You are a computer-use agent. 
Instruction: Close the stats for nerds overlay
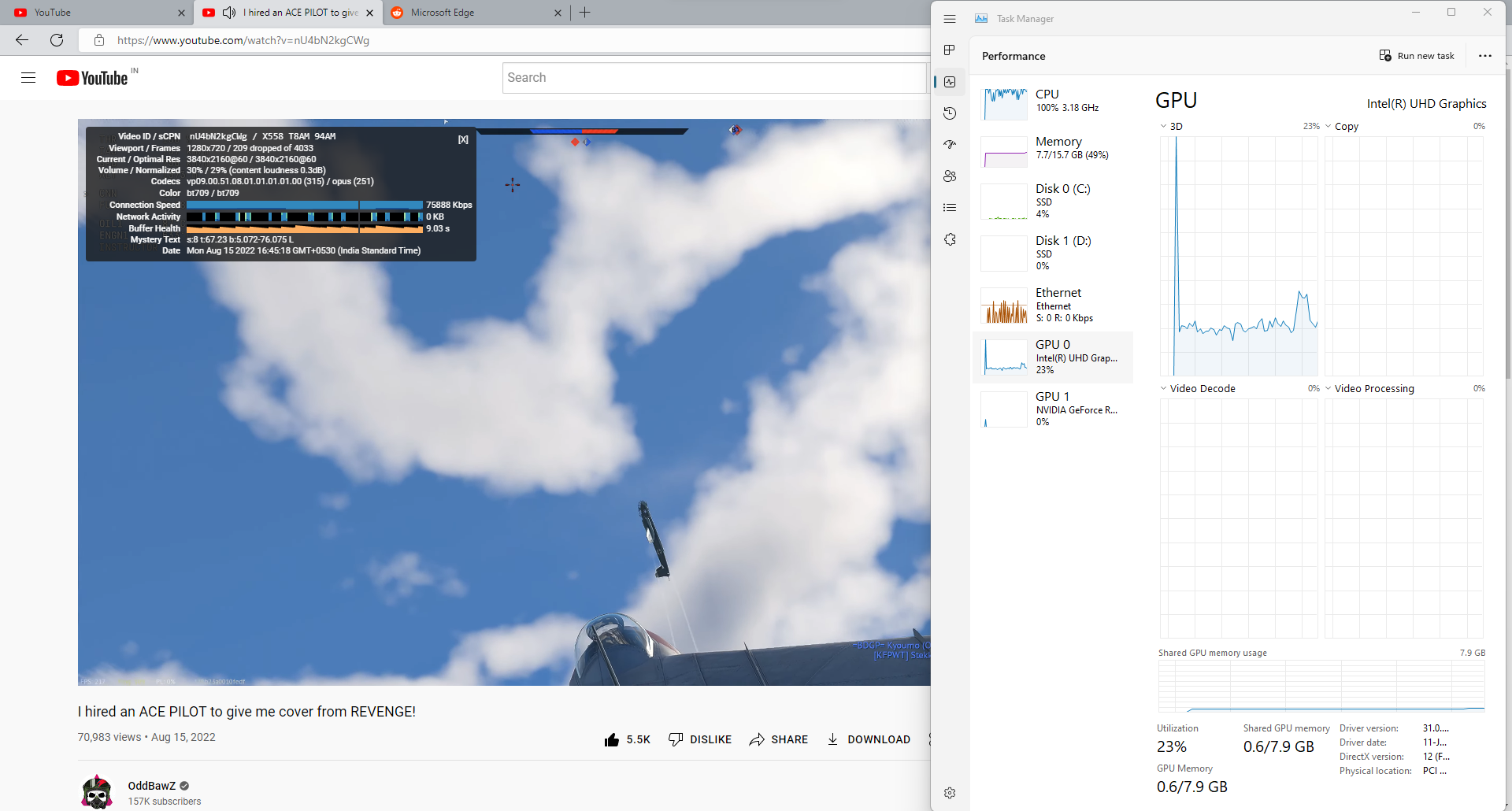[463, 139]
